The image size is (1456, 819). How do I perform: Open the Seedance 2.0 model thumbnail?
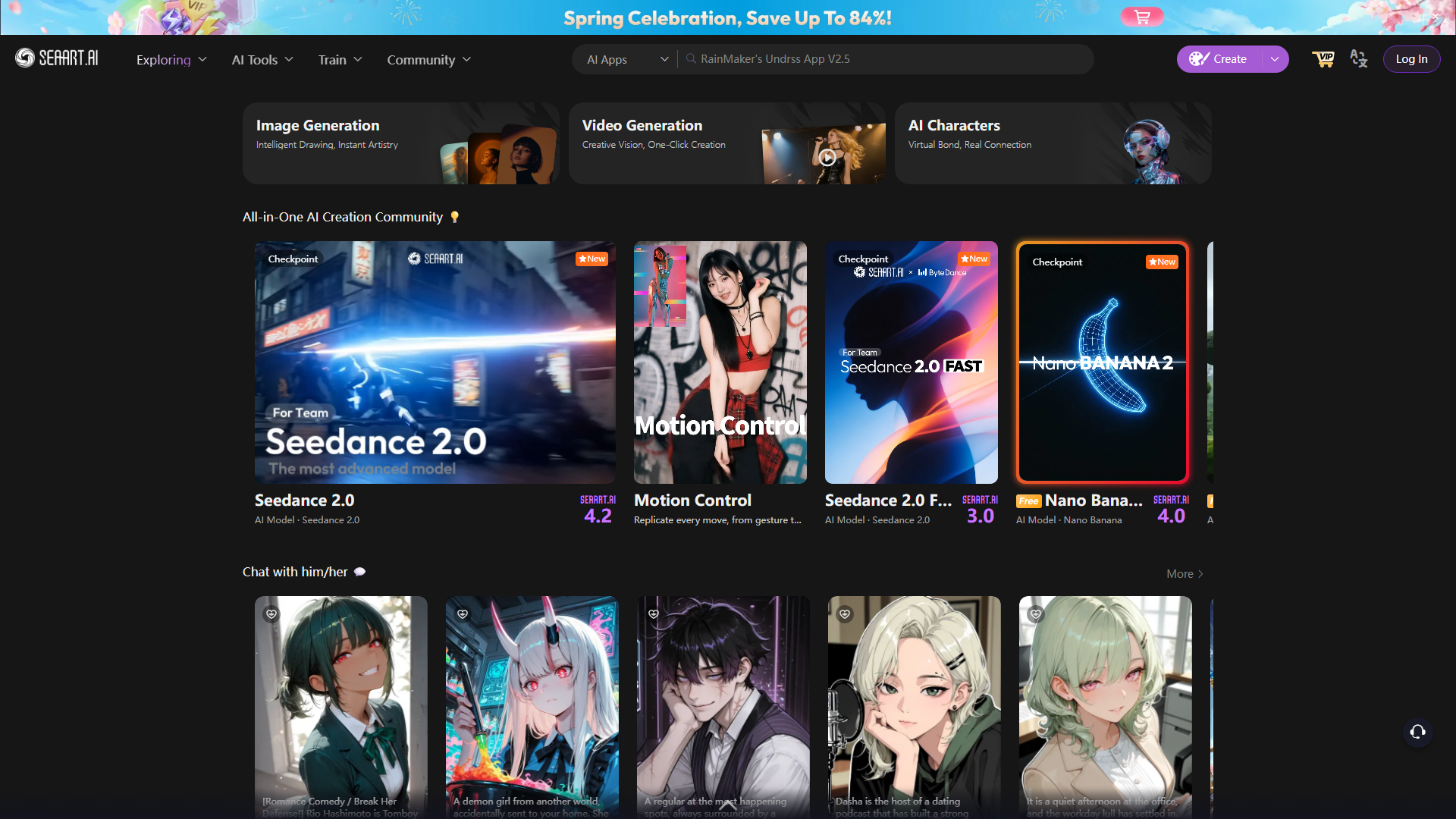pyautogui.click(x=435, y=362)
